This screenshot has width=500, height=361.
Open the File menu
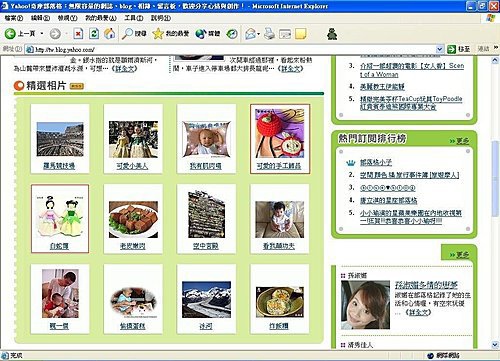[x=14, y=18]
